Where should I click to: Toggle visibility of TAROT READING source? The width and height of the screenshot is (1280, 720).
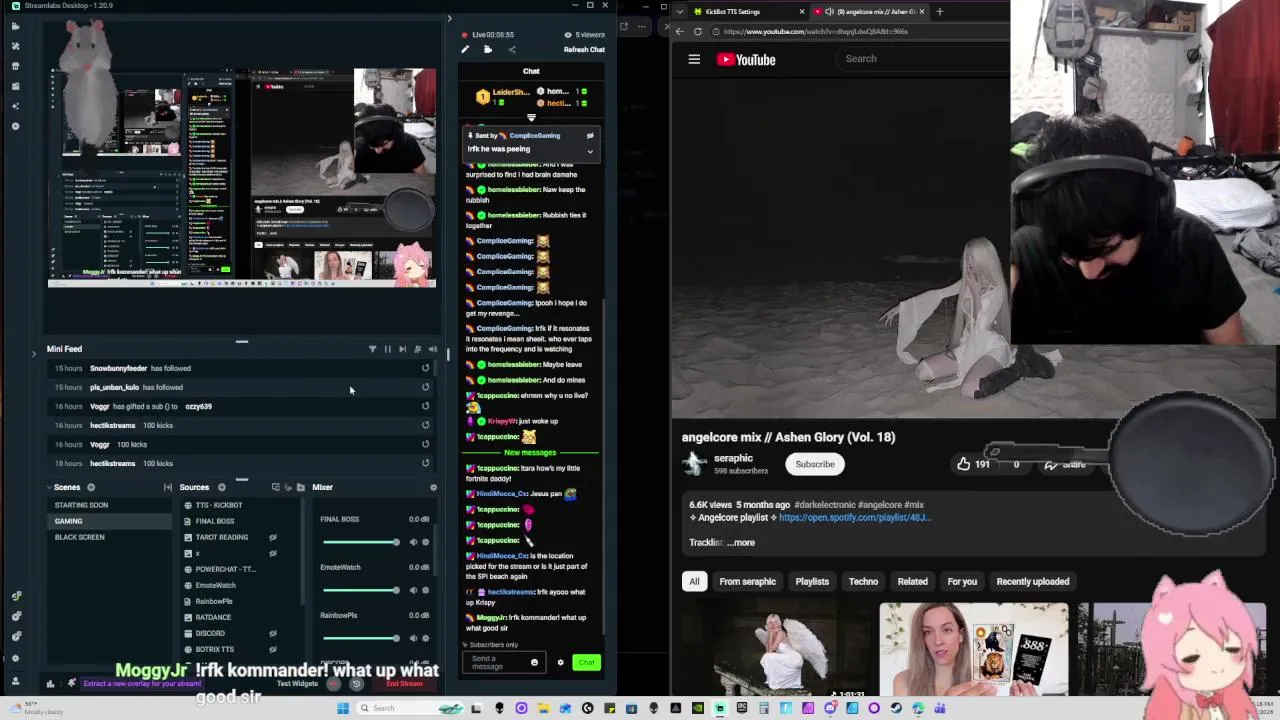tap(272, 537)
